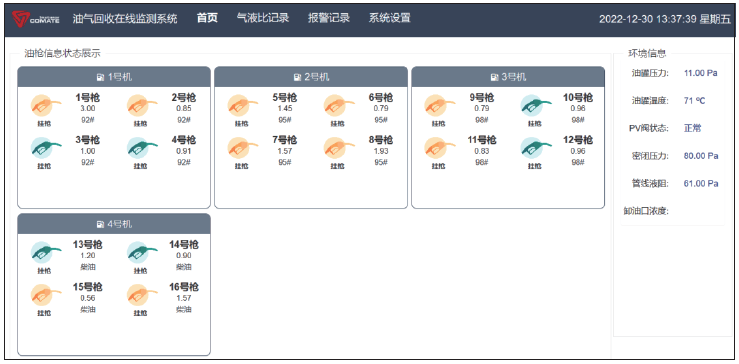Click the pump icon in 3号机 header
Viewport: 739px width, 364px height.
tap(494, 77)
